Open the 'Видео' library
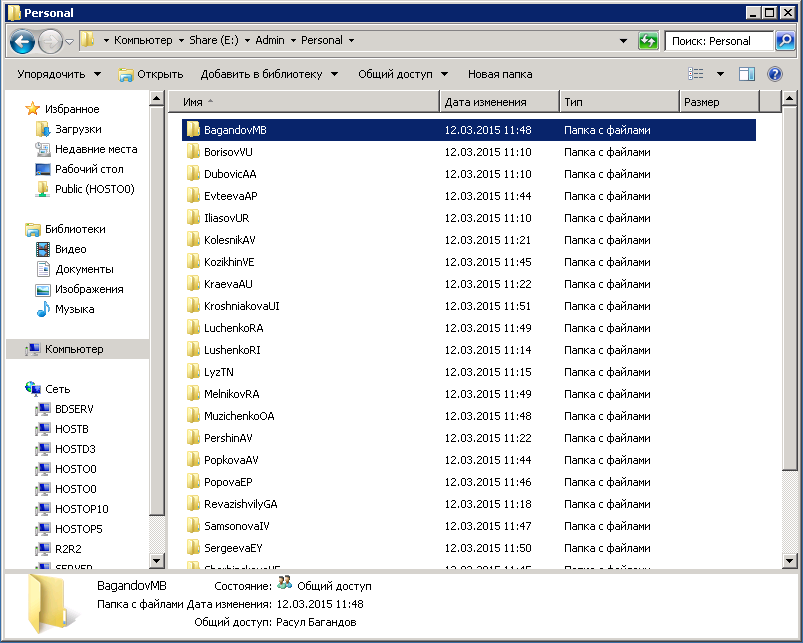Image resolution: width=803 pixels, height=643 pixels. 71,249
